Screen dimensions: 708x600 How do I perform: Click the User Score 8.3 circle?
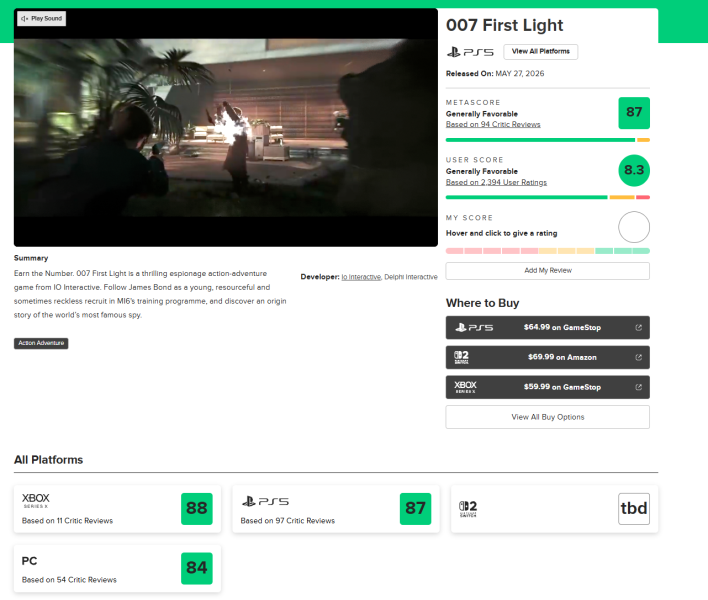[x=633, y=171]
